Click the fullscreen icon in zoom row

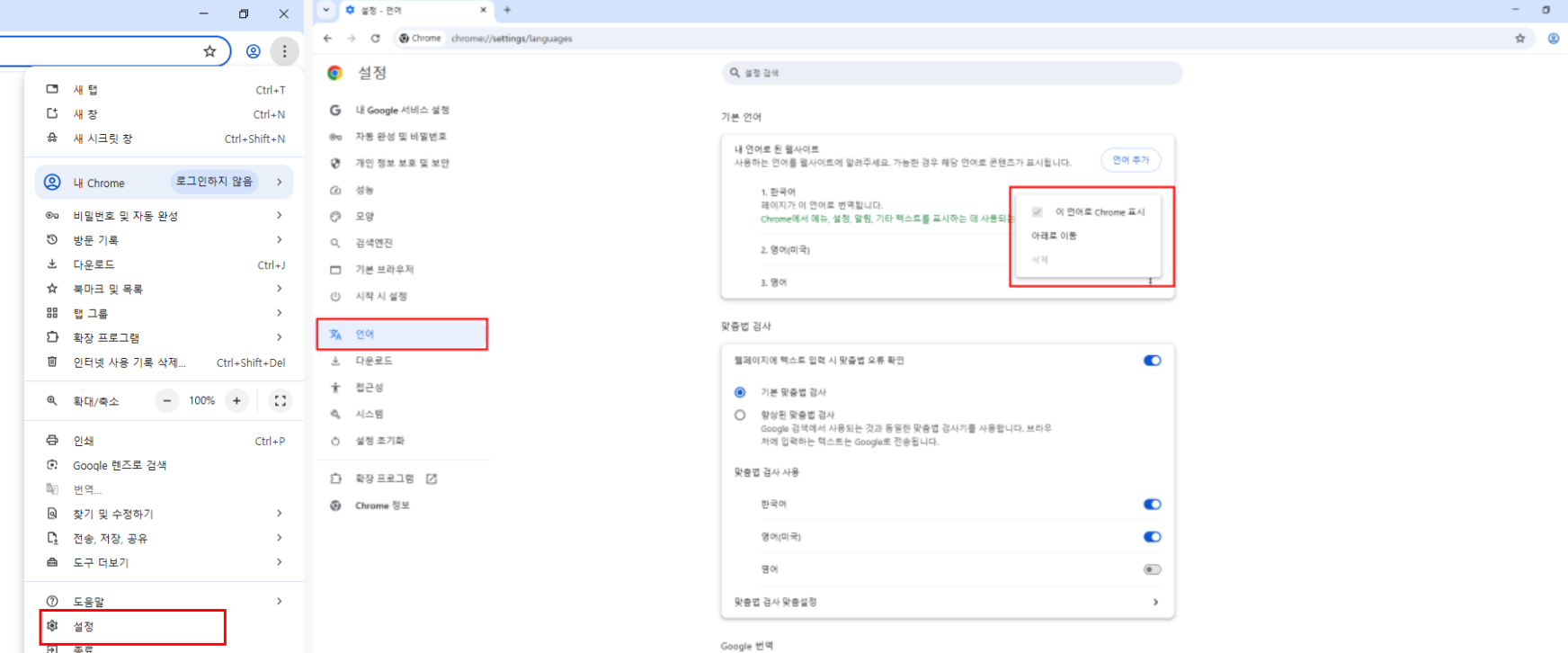[281, 401]
